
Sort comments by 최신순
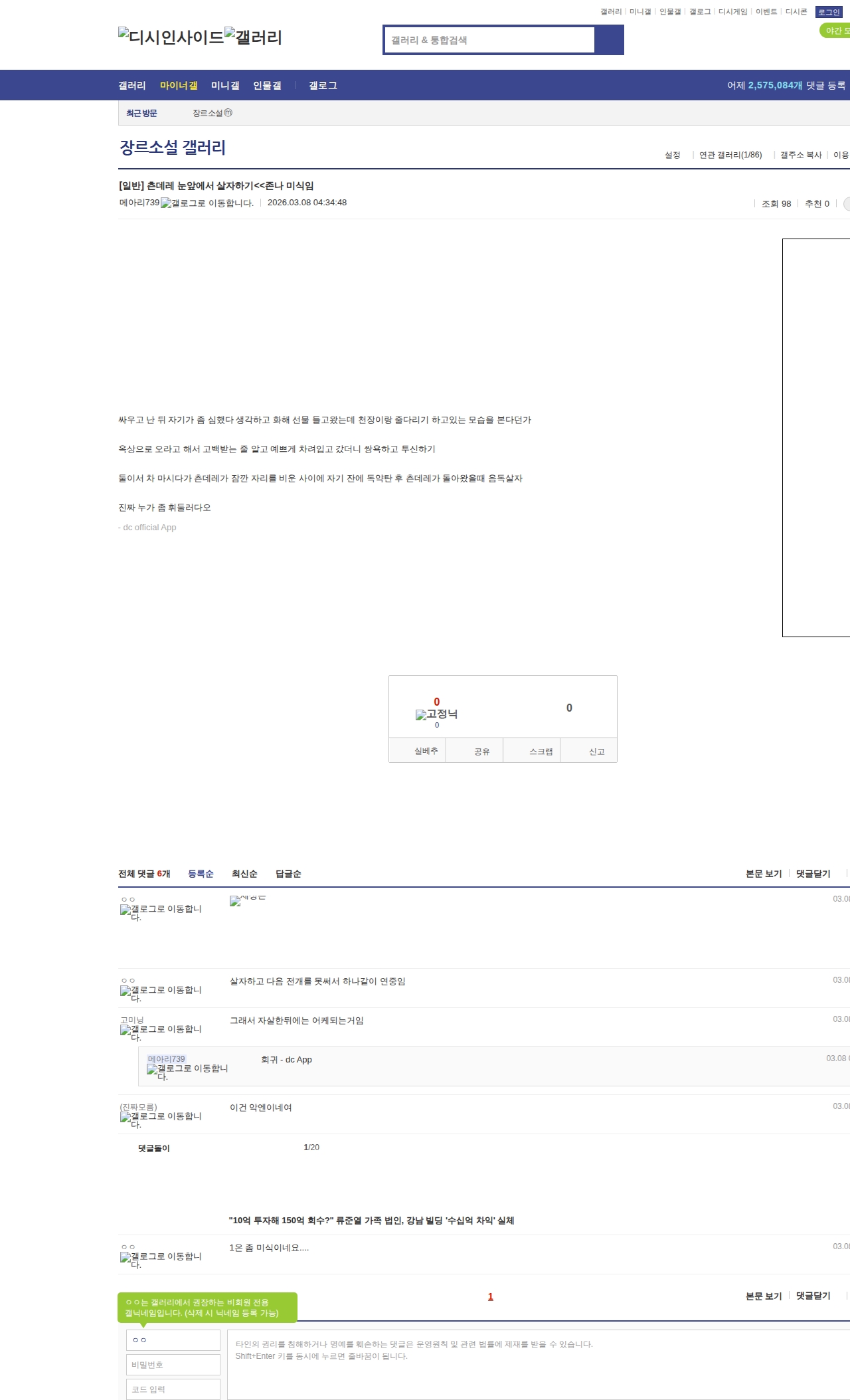[x=244, y=874]
